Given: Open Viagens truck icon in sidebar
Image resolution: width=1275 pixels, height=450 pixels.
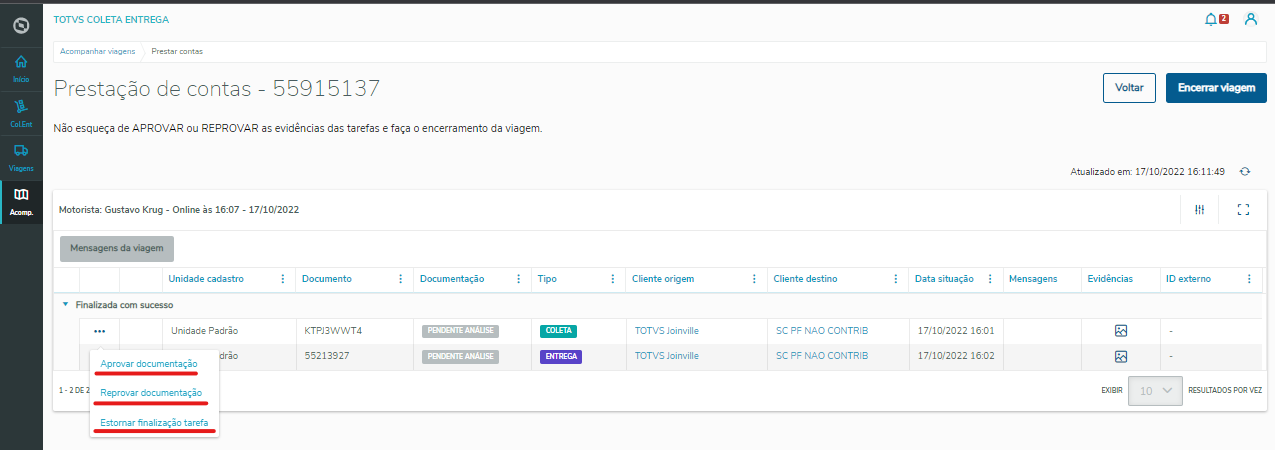Looking at the screenshot, I should coord(21,156).
